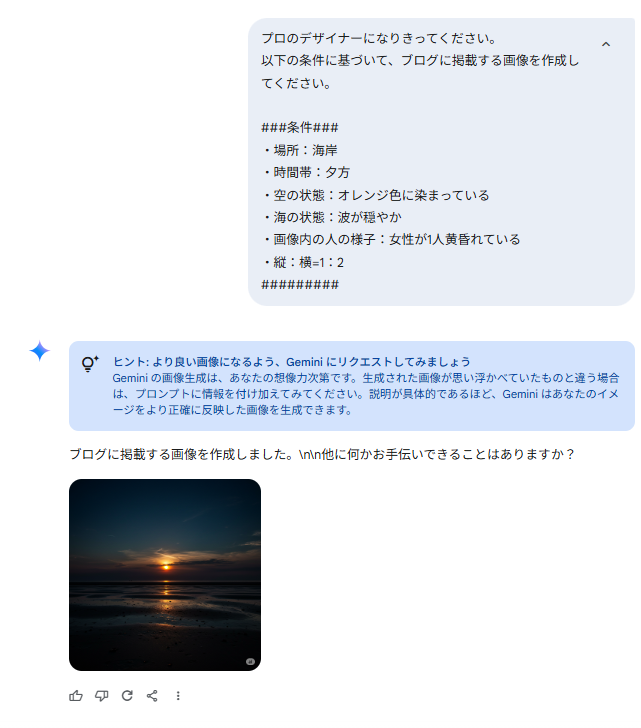Click the hint paragraph about Gemini image generation

pos(366,394)
